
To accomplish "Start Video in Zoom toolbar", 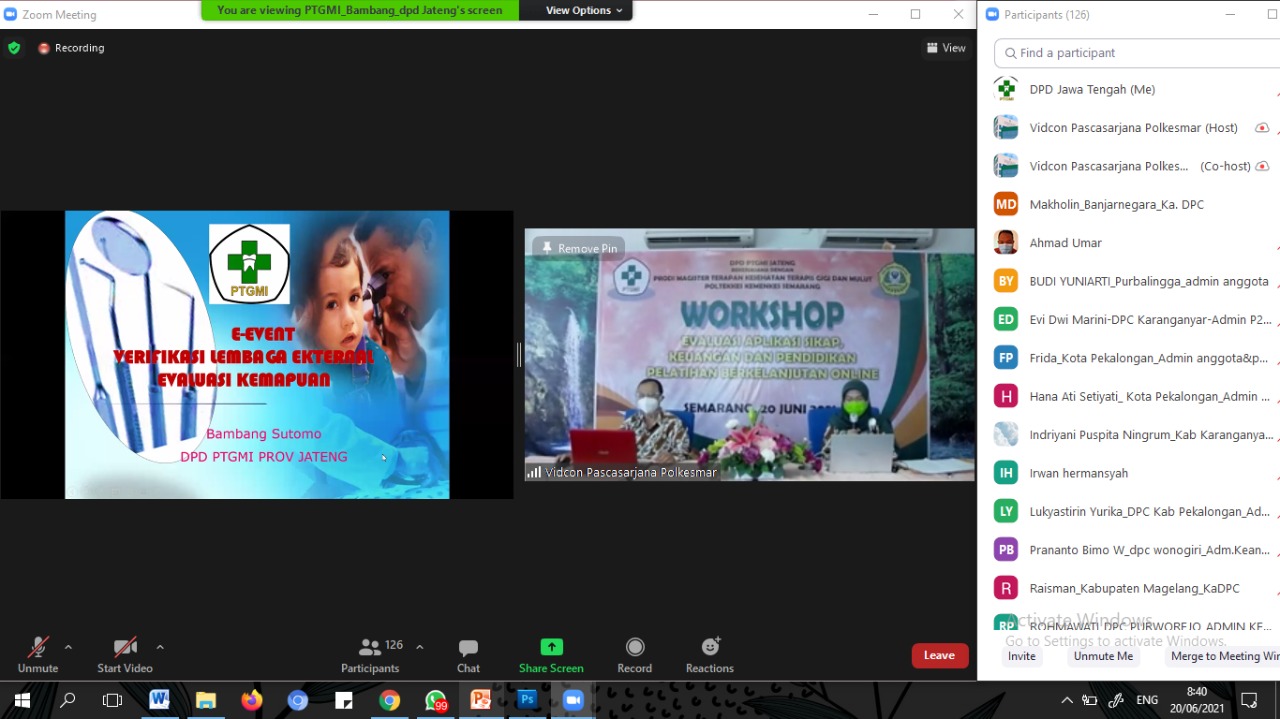I will pyautogui.click(x=125, y=655).
